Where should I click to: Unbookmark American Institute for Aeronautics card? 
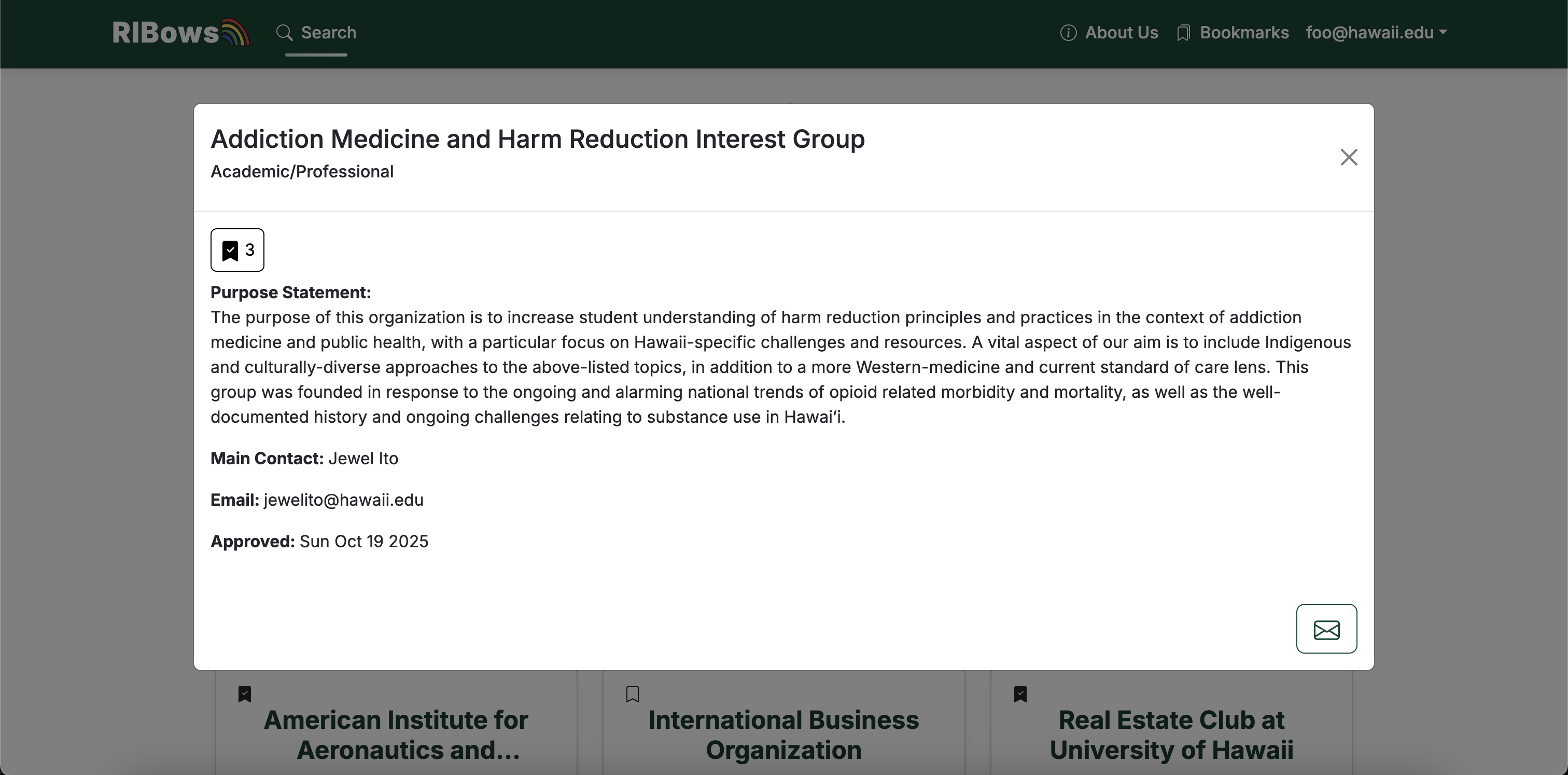click(245, 694)
